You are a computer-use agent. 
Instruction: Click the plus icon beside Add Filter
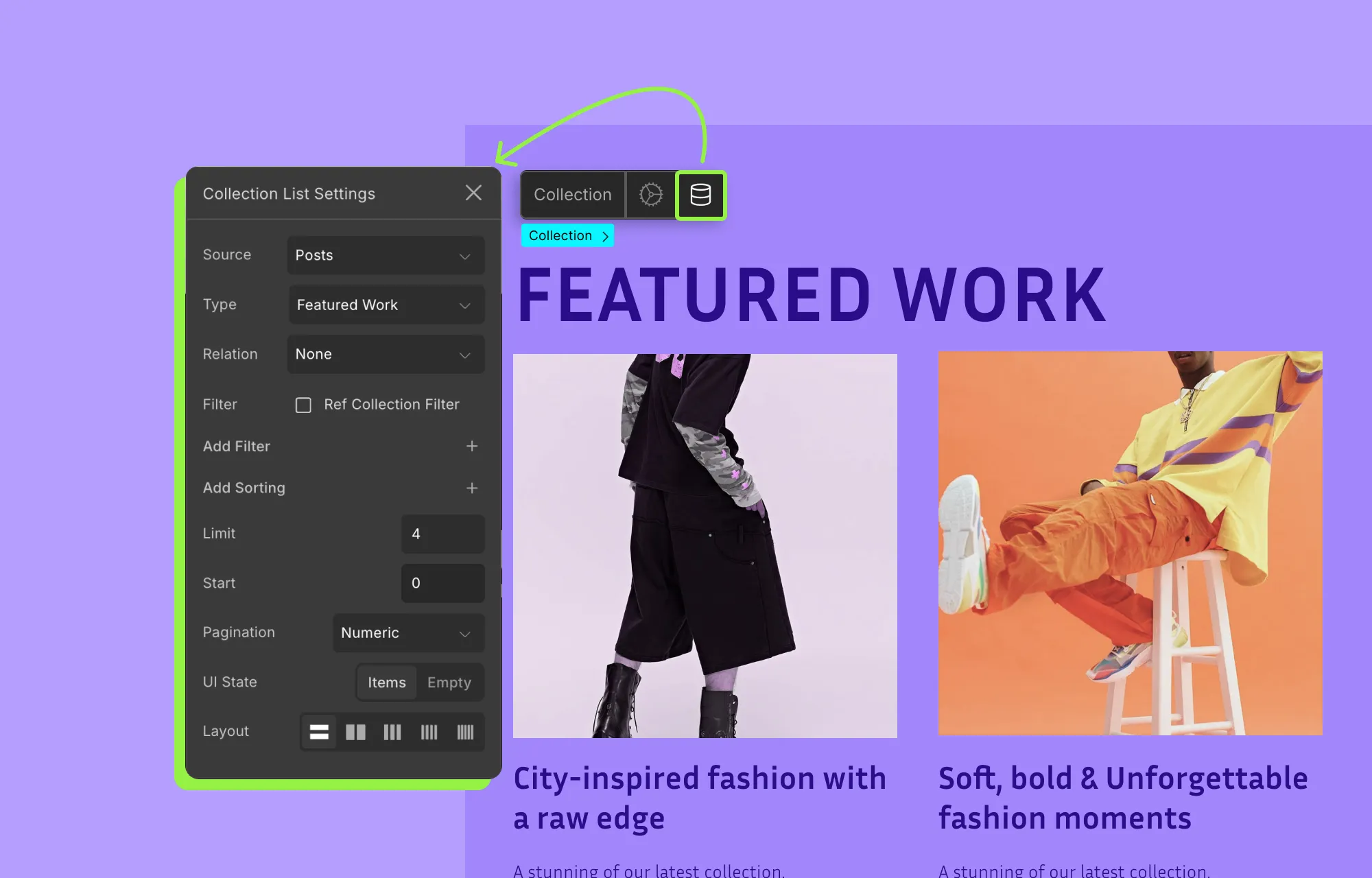(472, 446)
